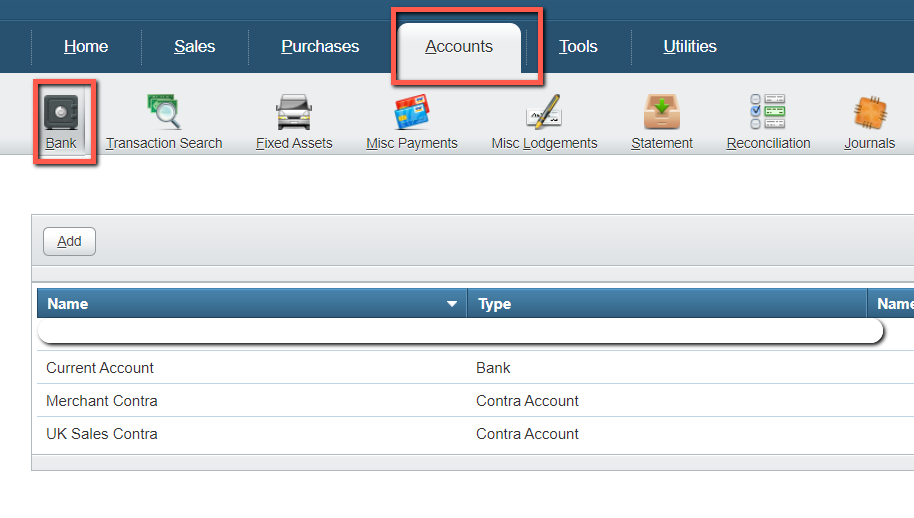Open the Utilities tab
The width and height of the screenshot is (914, 518).
[690, 47]
